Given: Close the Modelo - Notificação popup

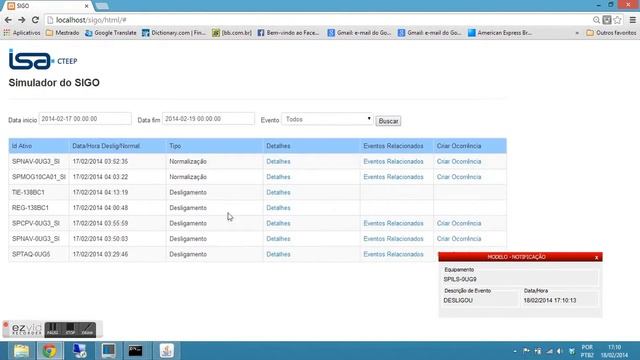Looking at the screenshot, I should [596, 257].
